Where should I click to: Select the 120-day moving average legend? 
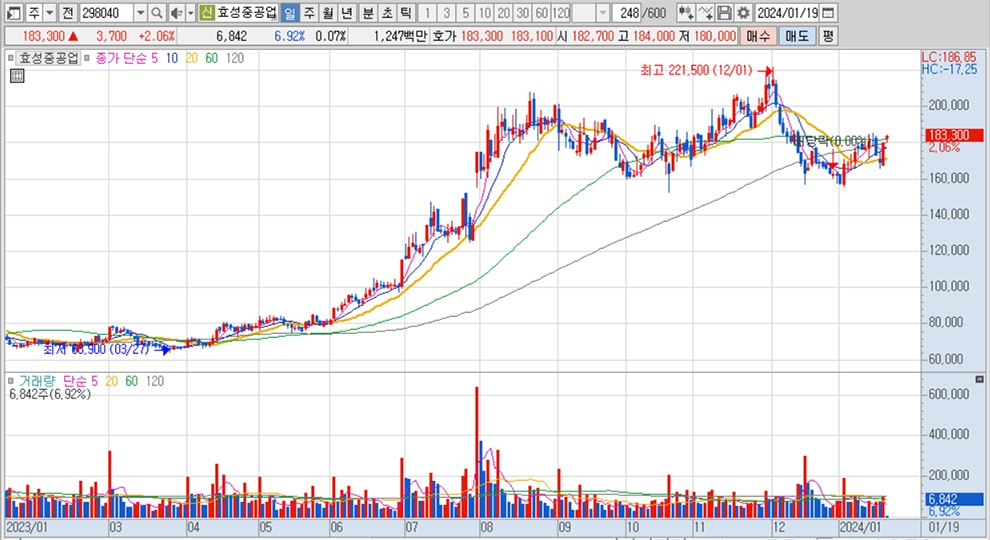click(235, 58)
